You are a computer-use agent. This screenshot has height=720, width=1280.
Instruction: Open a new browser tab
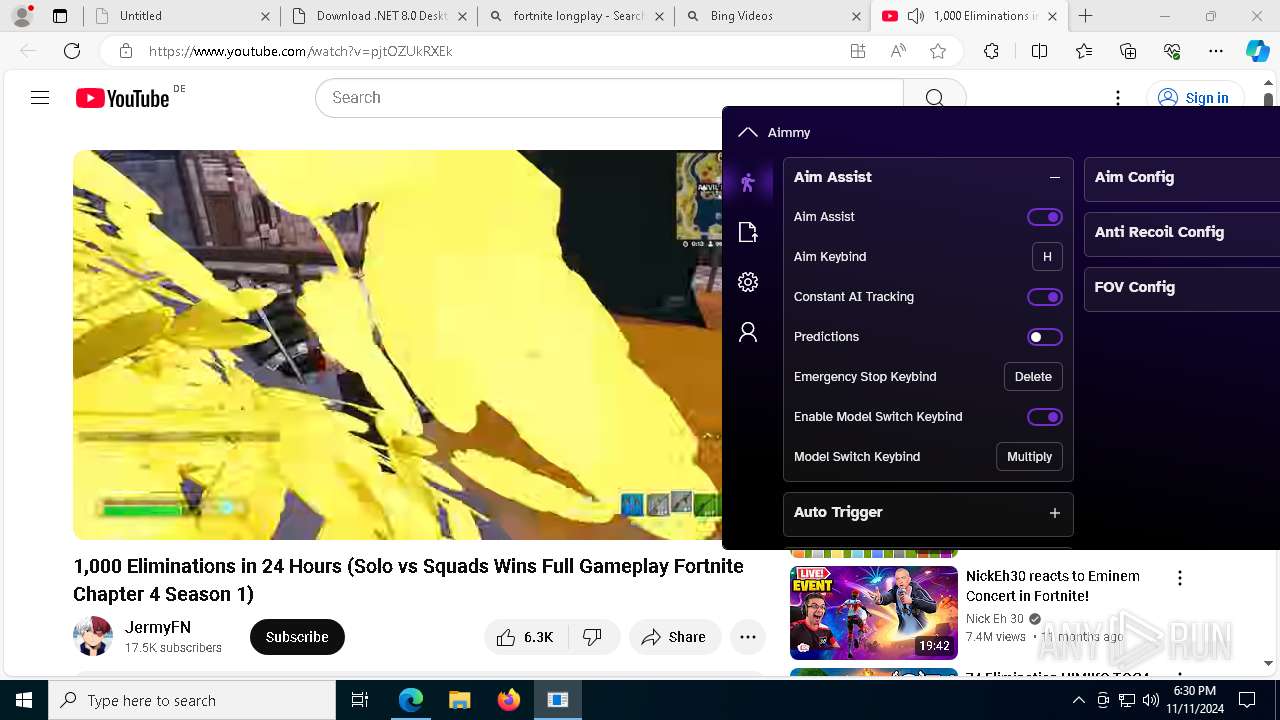1086,16
